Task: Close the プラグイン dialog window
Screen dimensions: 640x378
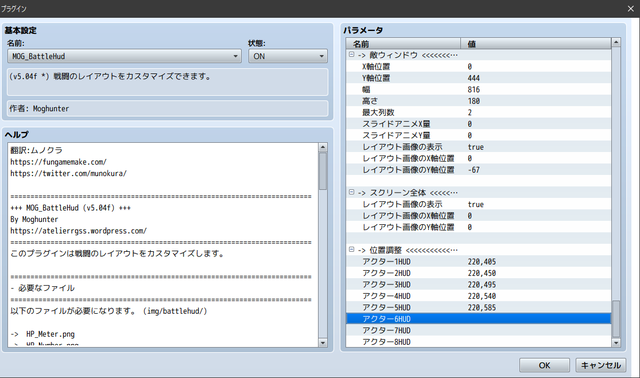Action: click(x=631, y=9)
